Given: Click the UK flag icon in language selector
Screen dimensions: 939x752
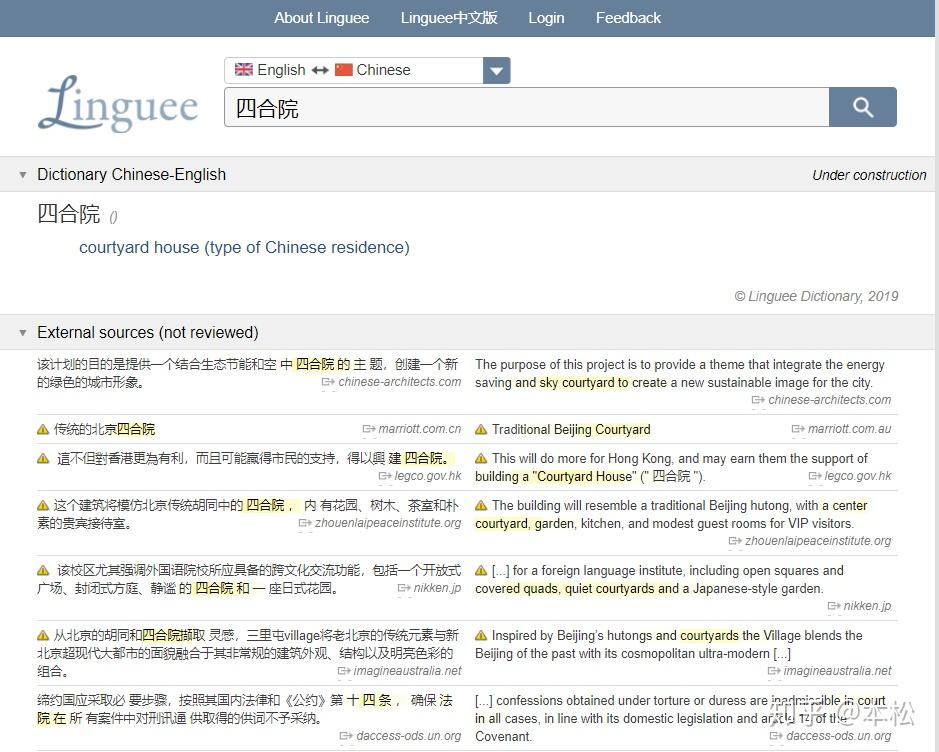Looking at the screenshot, I should click(x=244, y=69).
